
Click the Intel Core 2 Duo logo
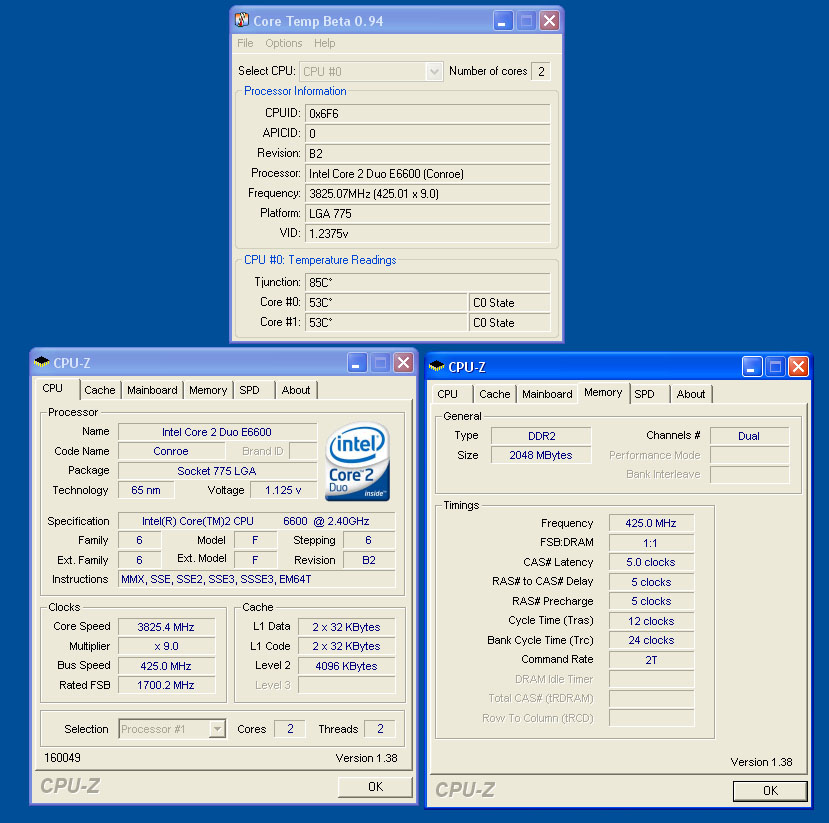[x=357, y=461]
